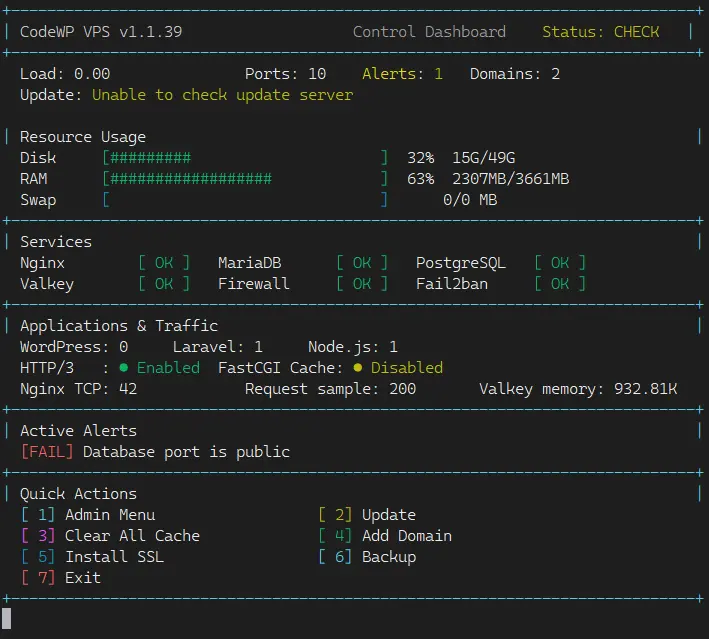This screenshot has height=639, width=709.
Task: Click the green HTTP/3 Enabled dot
Action: 123,368
